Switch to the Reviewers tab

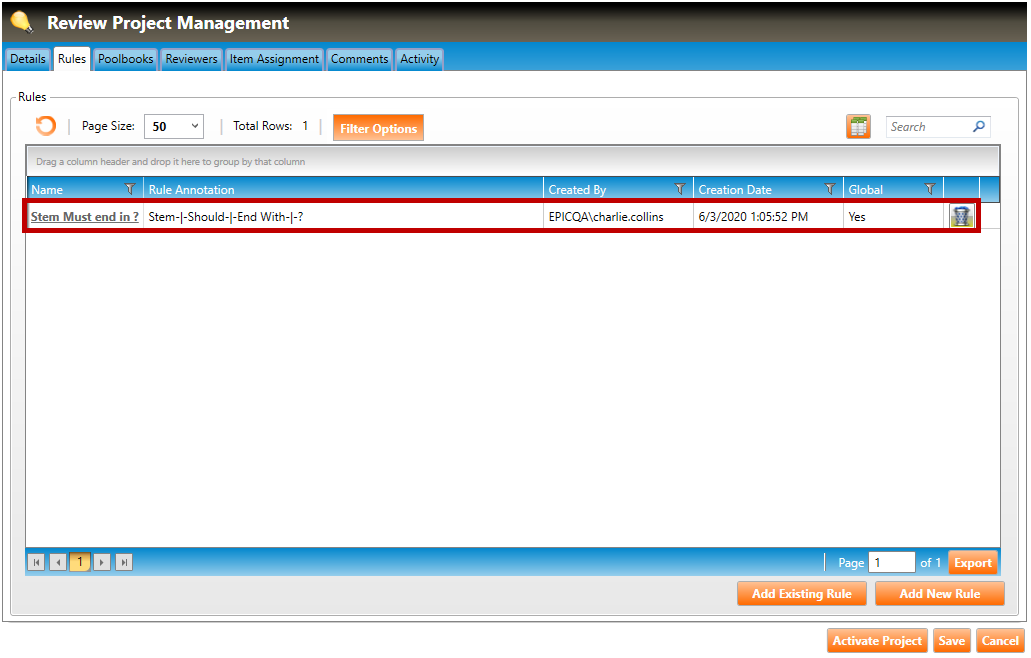(191, 59)
